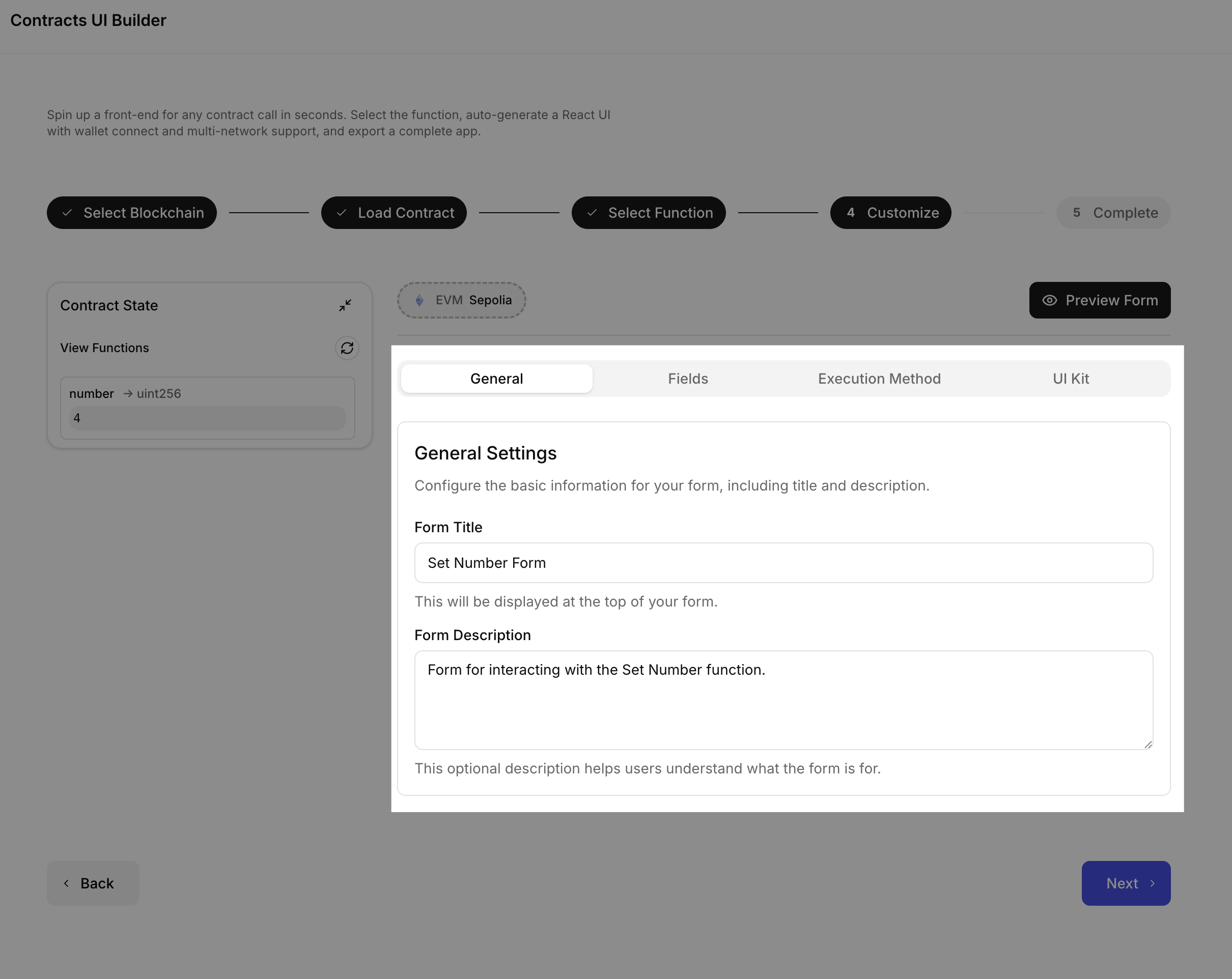Image resolution: width=1232 pixels, height=979 pixels.
Task: Open the Execution Method tab
Action: click(879, 378)
